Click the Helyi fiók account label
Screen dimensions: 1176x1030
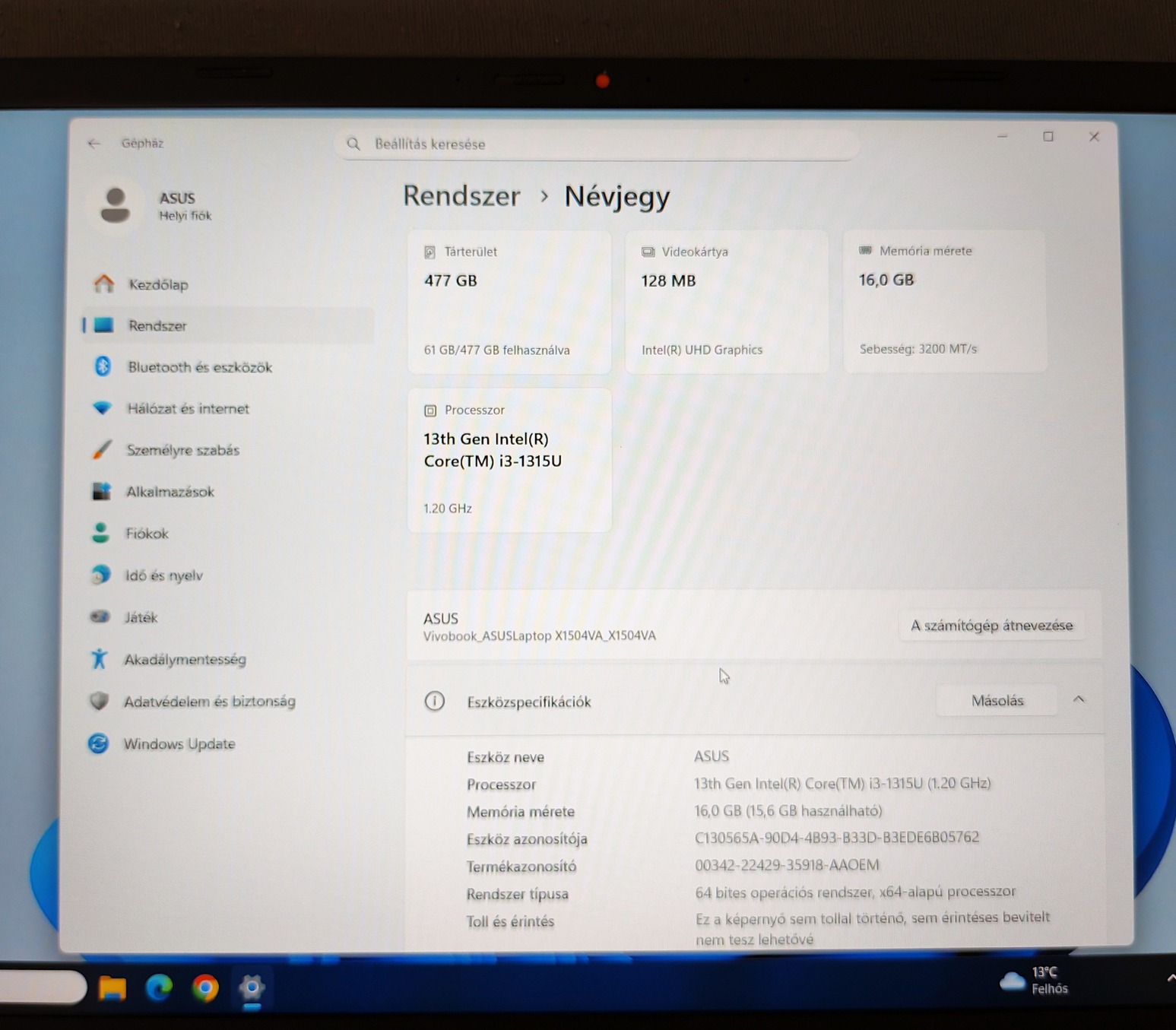click(185, 216)
